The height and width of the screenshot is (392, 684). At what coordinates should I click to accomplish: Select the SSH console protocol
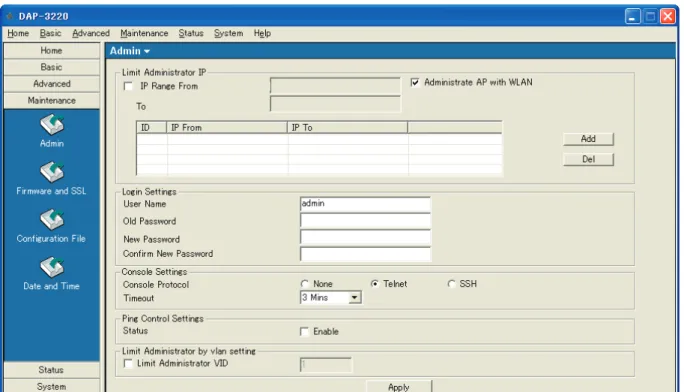pos(451,284)
